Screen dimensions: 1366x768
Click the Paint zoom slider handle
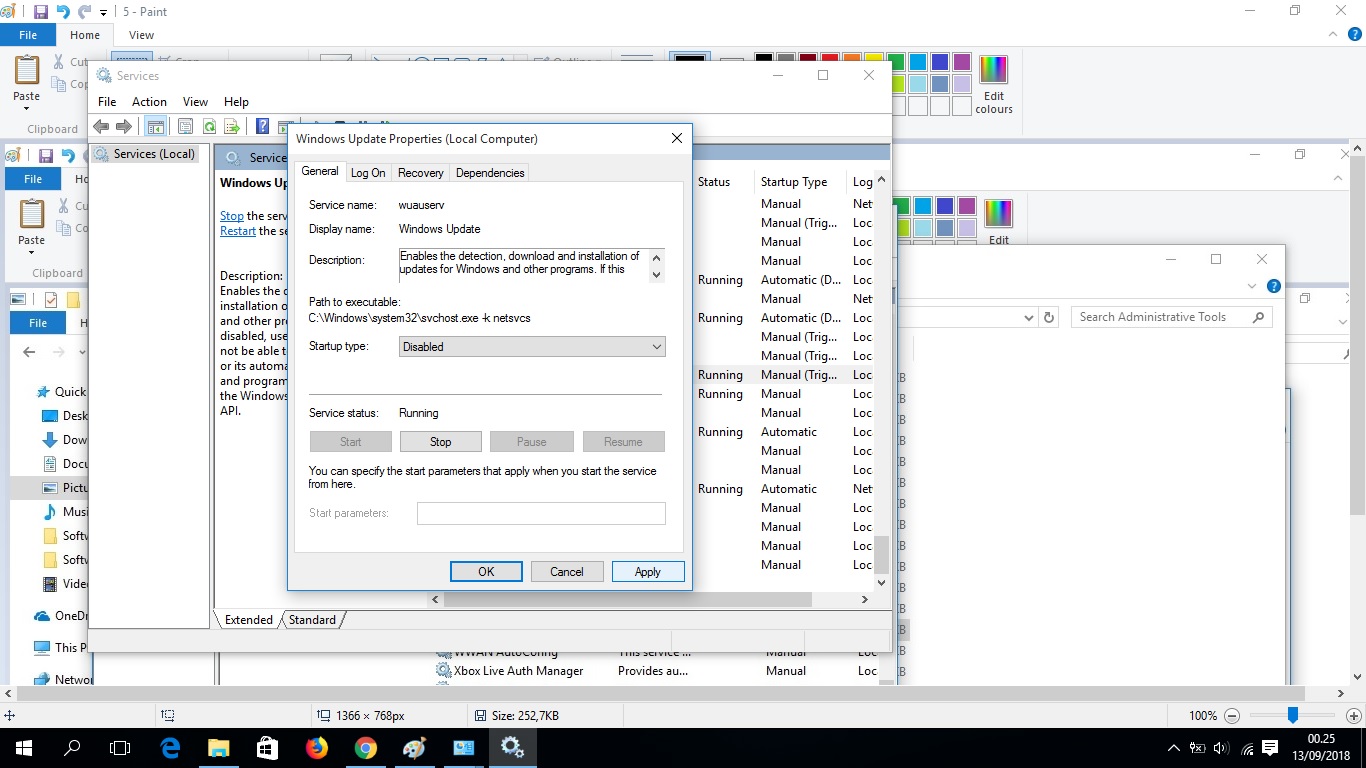1293,716
